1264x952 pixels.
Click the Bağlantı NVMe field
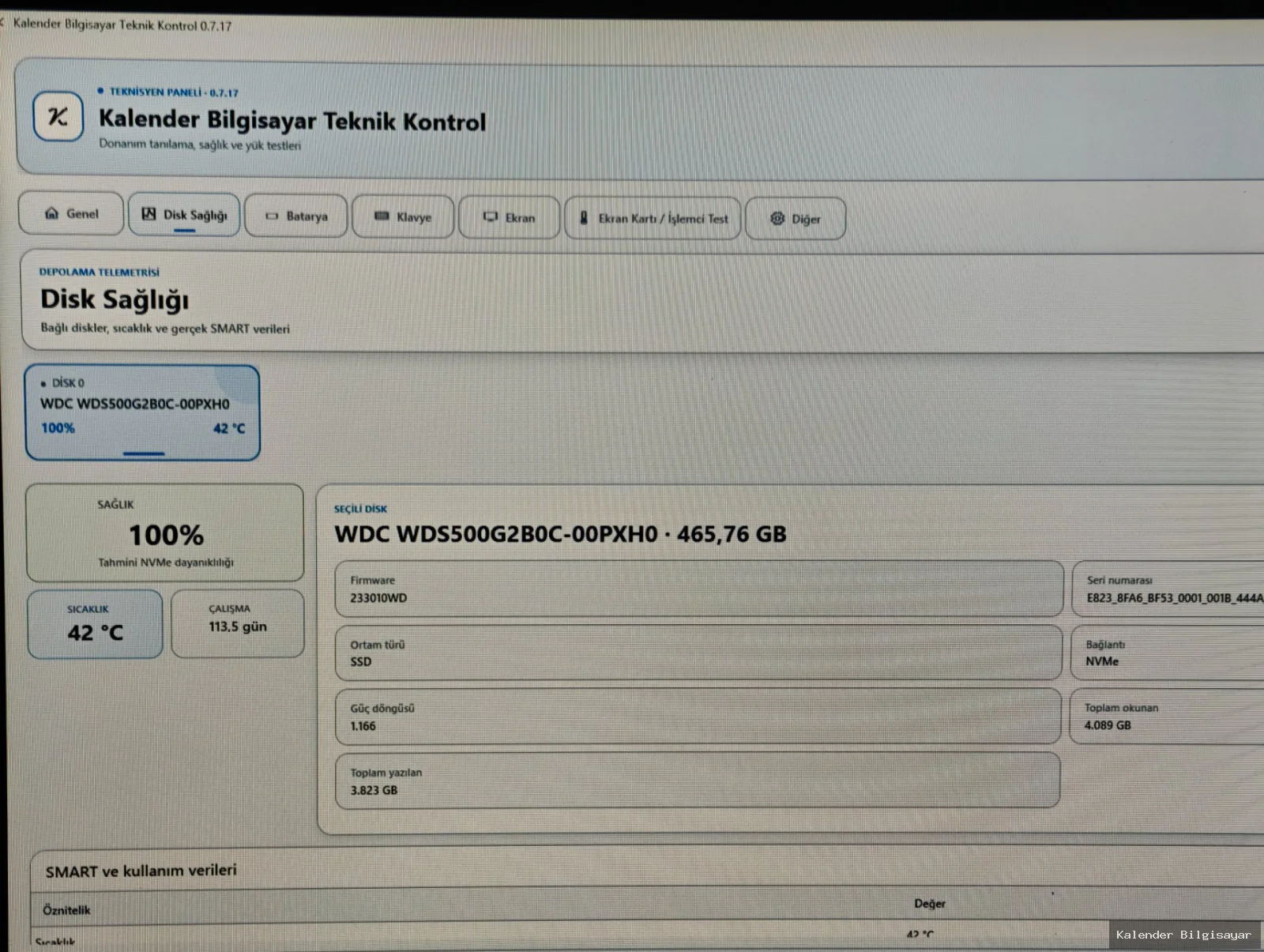coord(1168,653)
